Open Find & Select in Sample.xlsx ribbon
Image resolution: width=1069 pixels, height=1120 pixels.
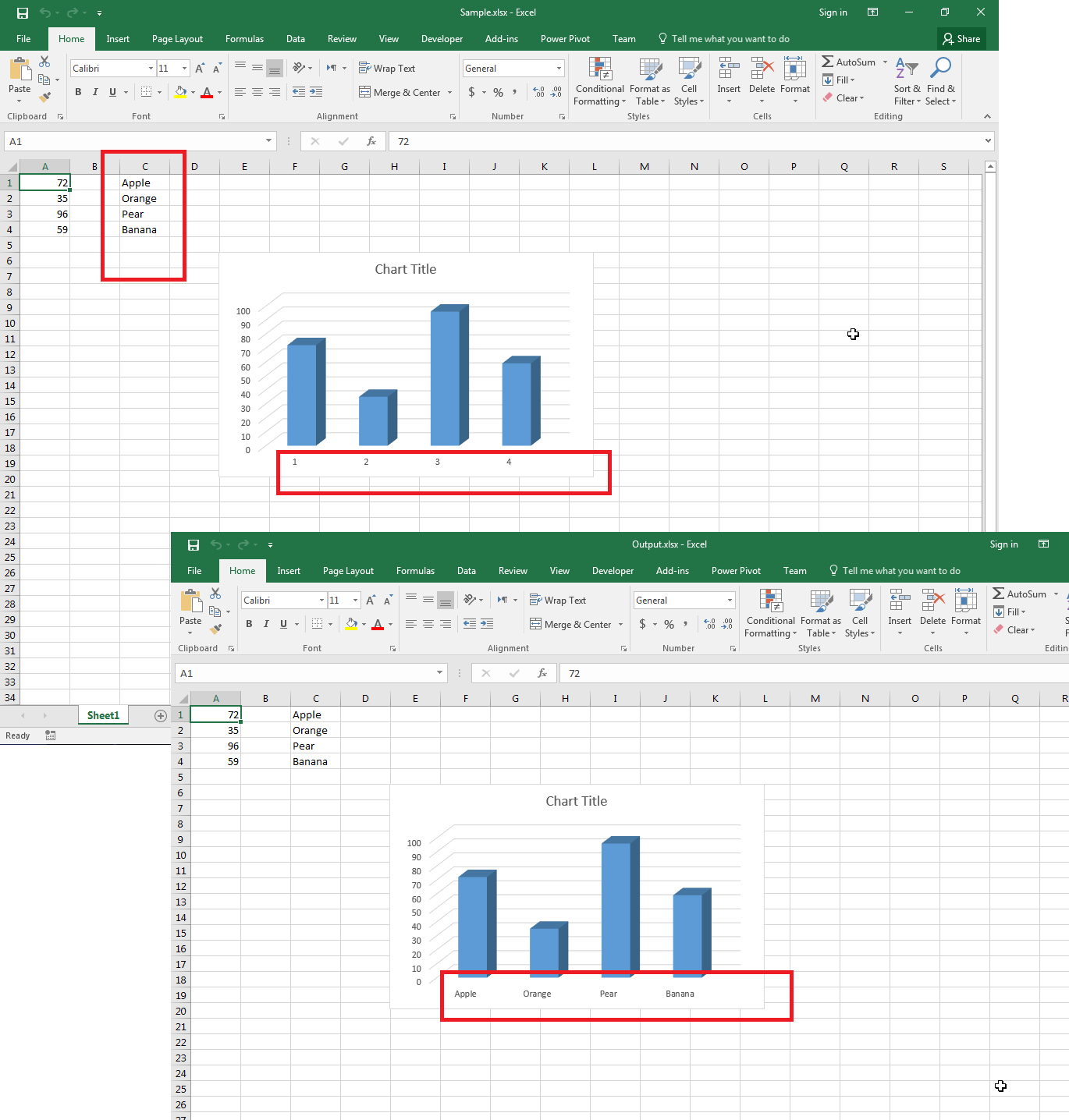click(x=941, y=81)
